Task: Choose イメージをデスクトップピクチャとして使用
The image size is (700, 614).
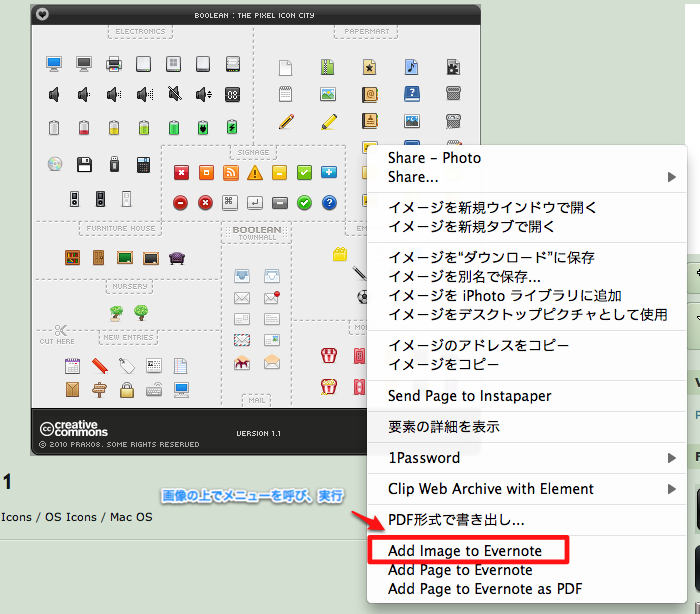Action: click(528, 314)
